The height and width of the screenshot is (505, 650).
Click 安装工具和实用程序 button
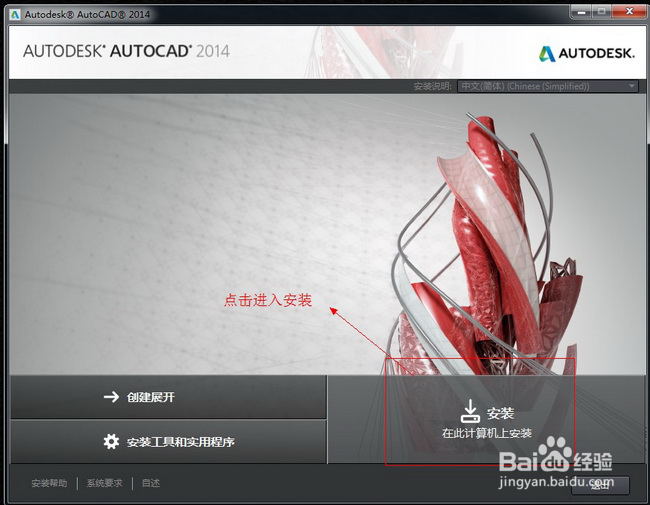pos(168,442)
